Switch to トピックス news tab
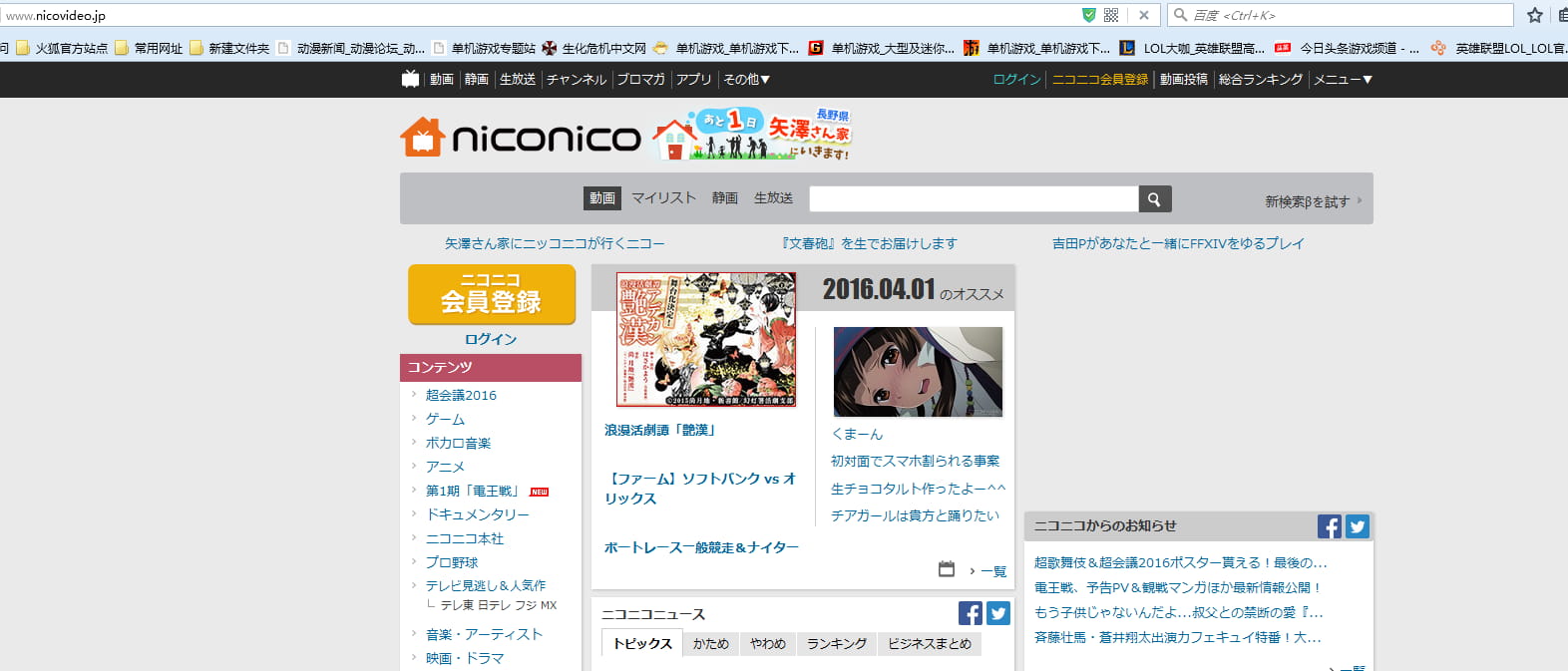The height and width of the screenshot is (671, 1568). coord(642,643)
